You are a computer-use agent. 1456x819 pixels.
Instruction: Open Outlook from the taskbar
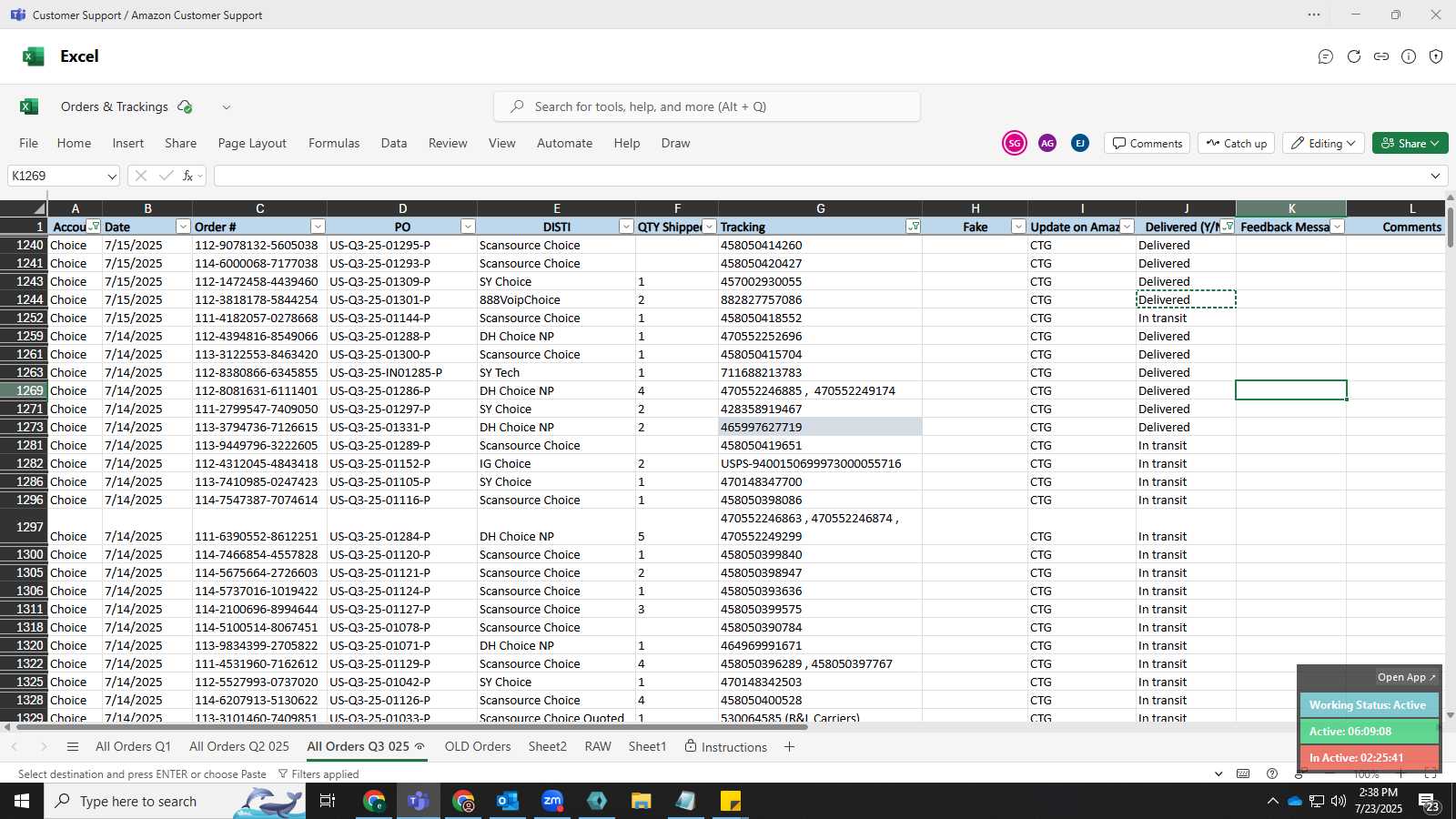point(508,801)
